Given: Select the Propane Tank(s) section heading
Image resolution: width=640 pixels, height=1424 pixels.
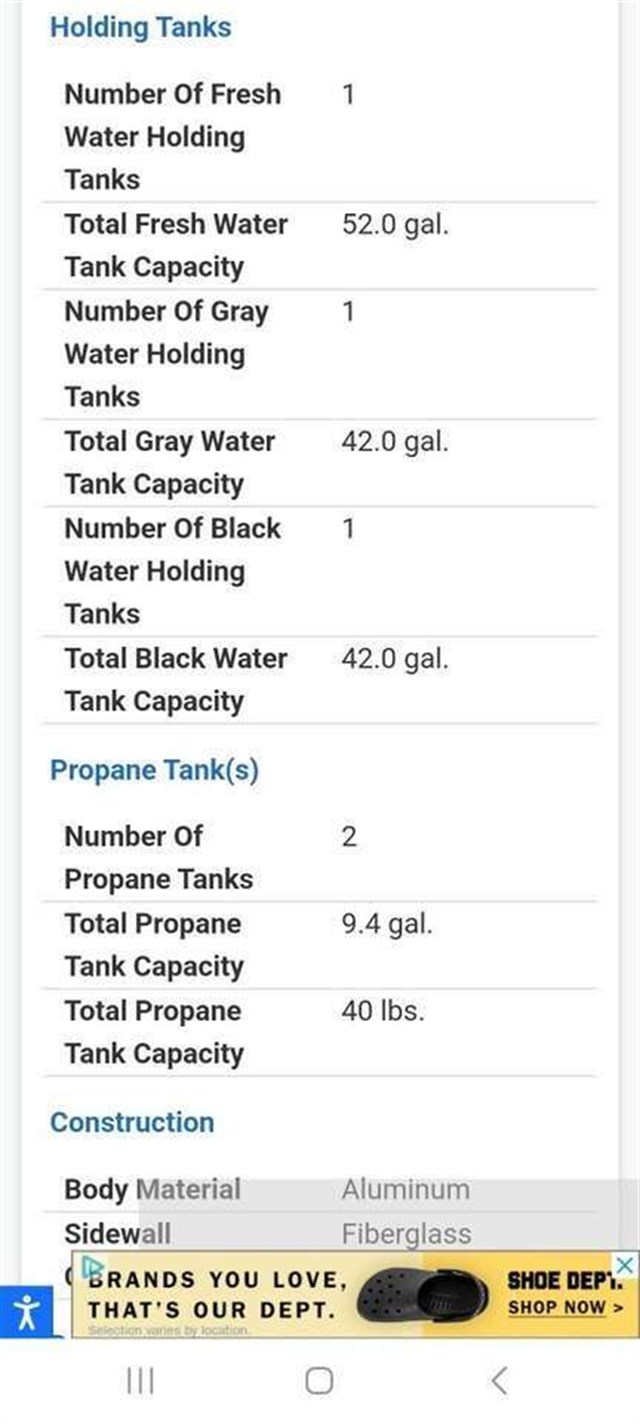Looking at the screenshot, I should coord(154,770).
